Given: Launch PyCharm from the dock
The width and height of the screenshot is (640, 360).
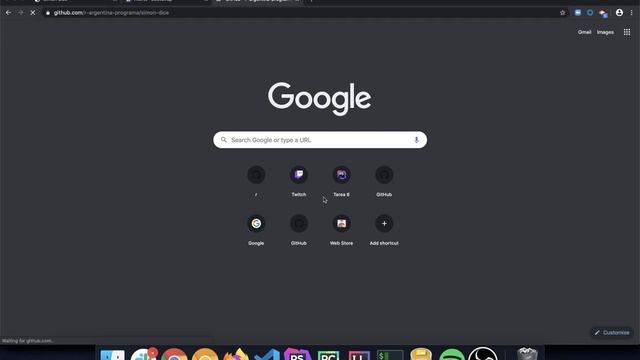Looking at the screenshot, I should click(329, 354).
